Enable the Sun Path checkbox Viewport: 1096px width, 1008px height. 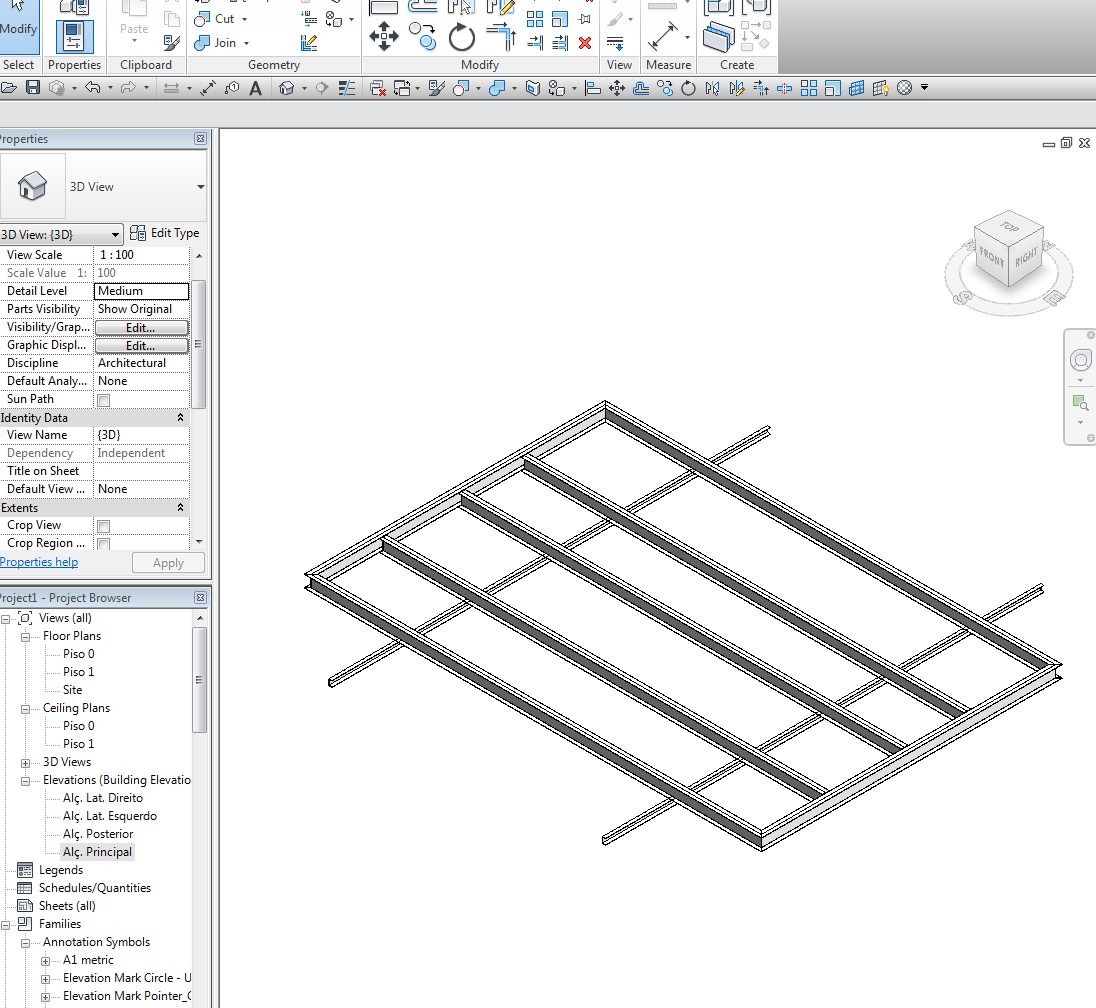[x=103, y=400]
